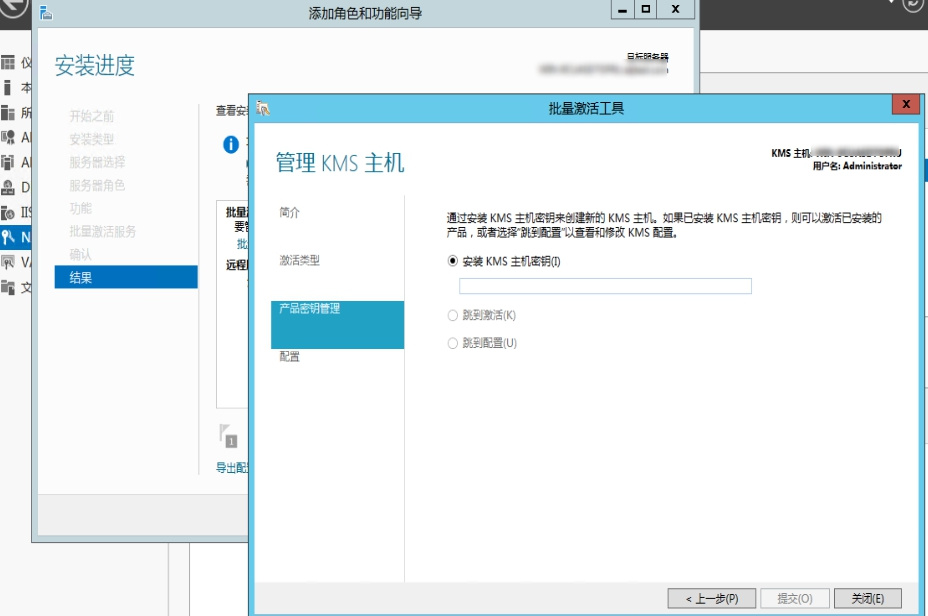
Task: Click the 导出配置 link in the roles wizard
Action: click(x=232, y=467)
